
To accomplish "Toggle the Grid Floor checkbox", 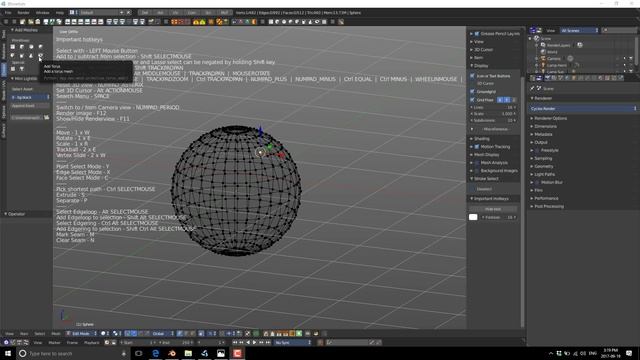I will click(x=473, y=100).
